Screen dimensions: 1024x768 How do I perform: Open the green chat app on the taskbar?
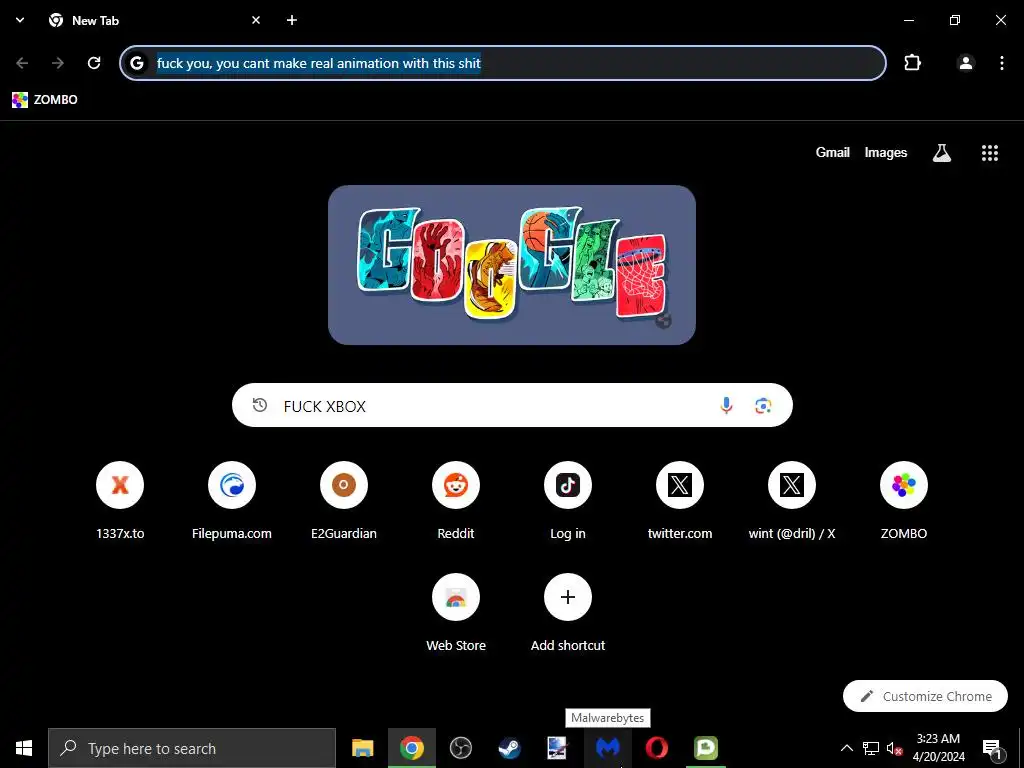point(705,748)
